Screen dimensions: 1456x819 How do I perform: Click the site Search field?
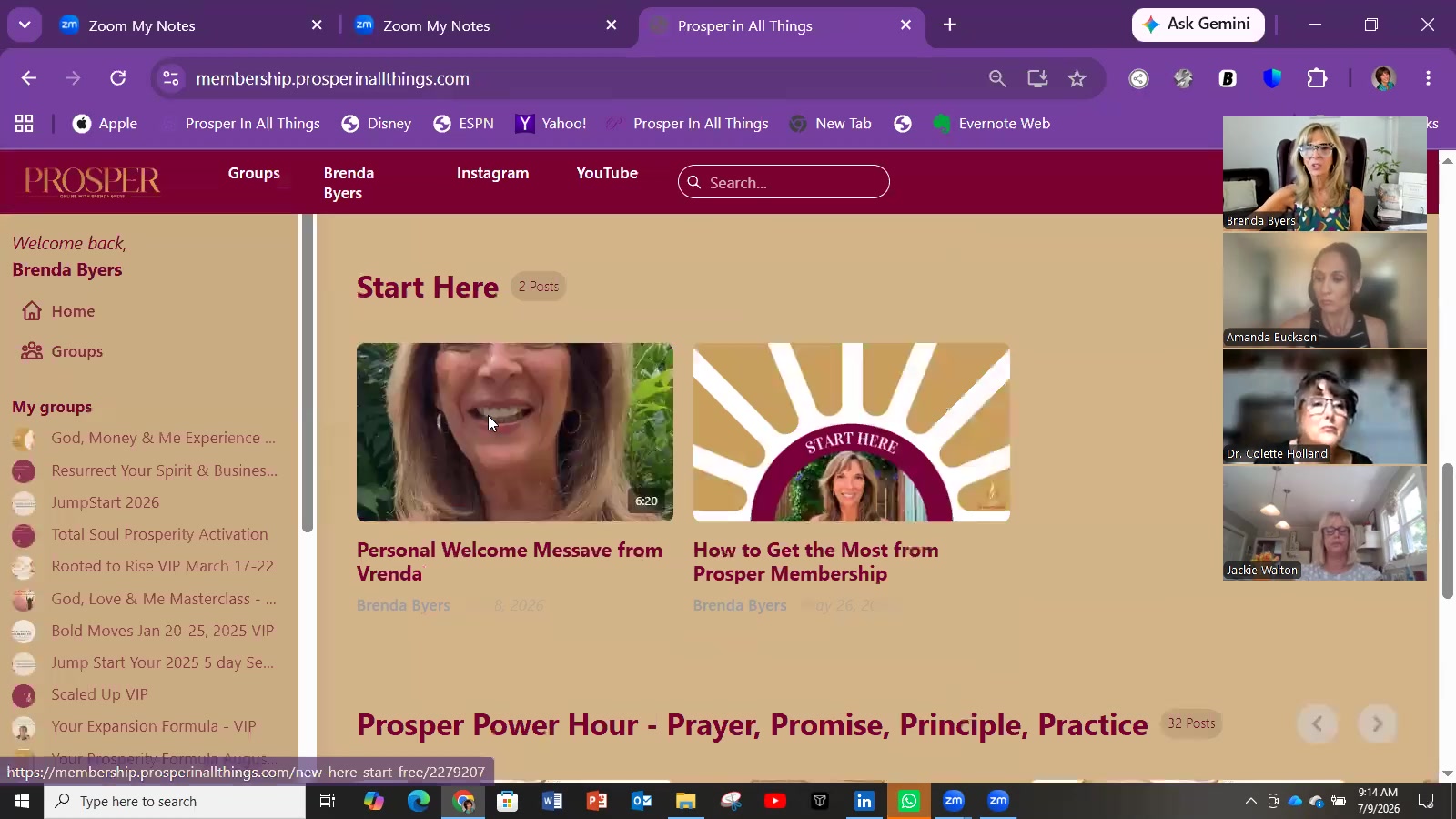784,182
